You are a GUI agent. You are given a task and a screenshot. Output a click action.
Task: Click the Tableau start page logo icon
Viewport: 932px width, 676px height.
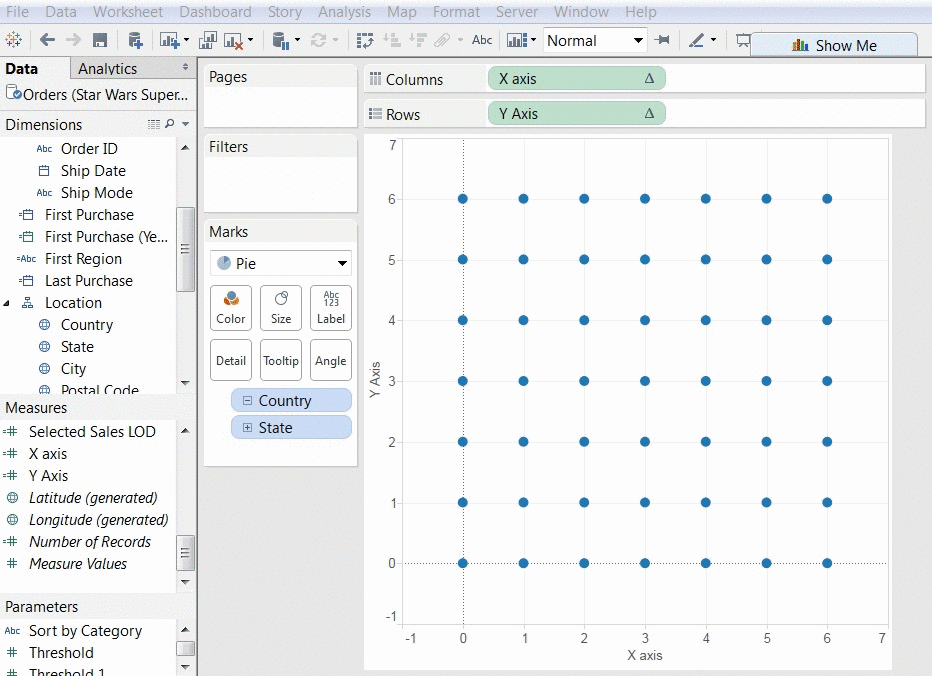(13, 40)
